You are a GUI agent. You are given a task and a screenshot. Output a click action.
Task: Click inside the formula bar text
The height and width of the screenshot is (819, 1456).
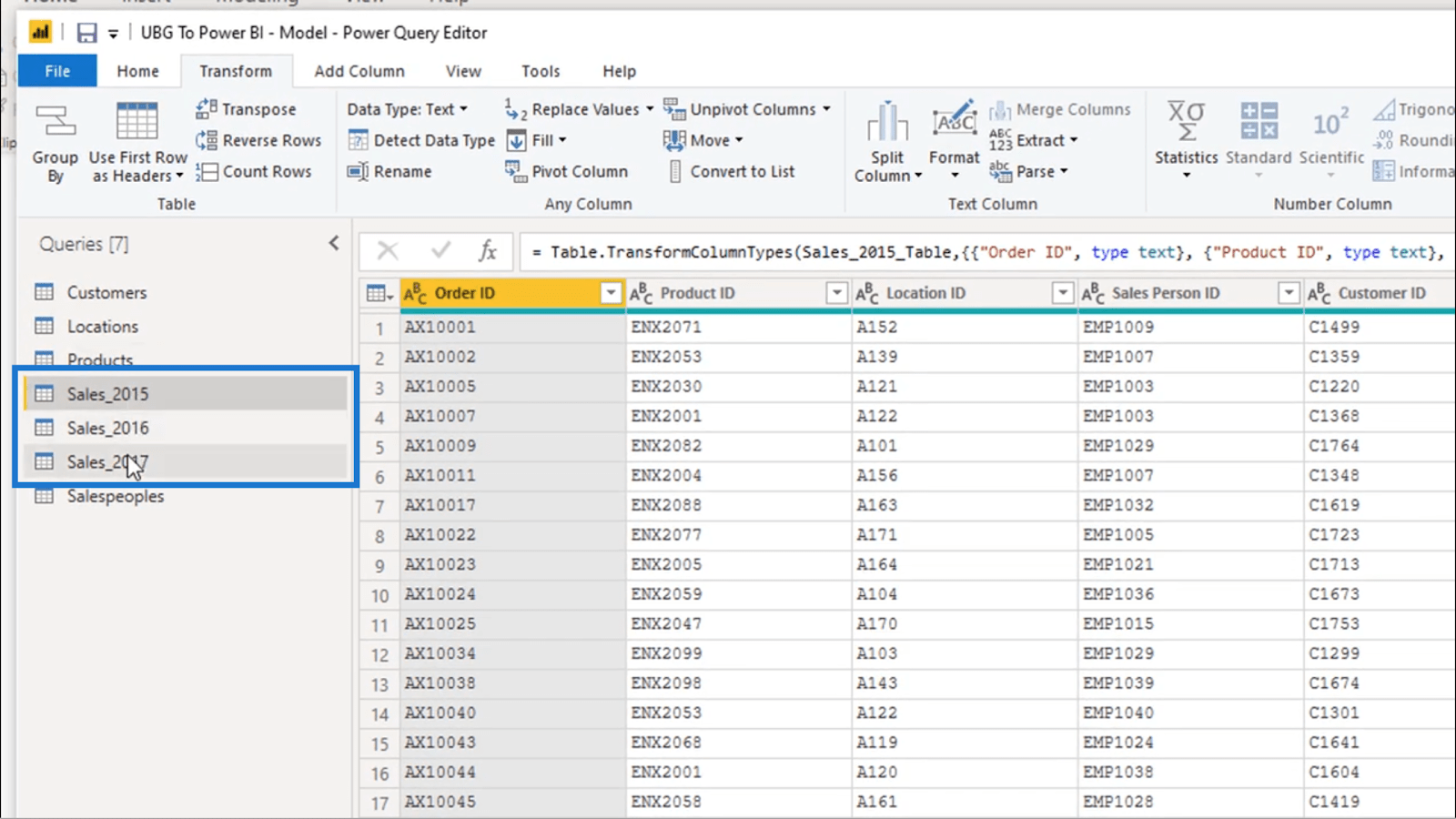[987, 252]
